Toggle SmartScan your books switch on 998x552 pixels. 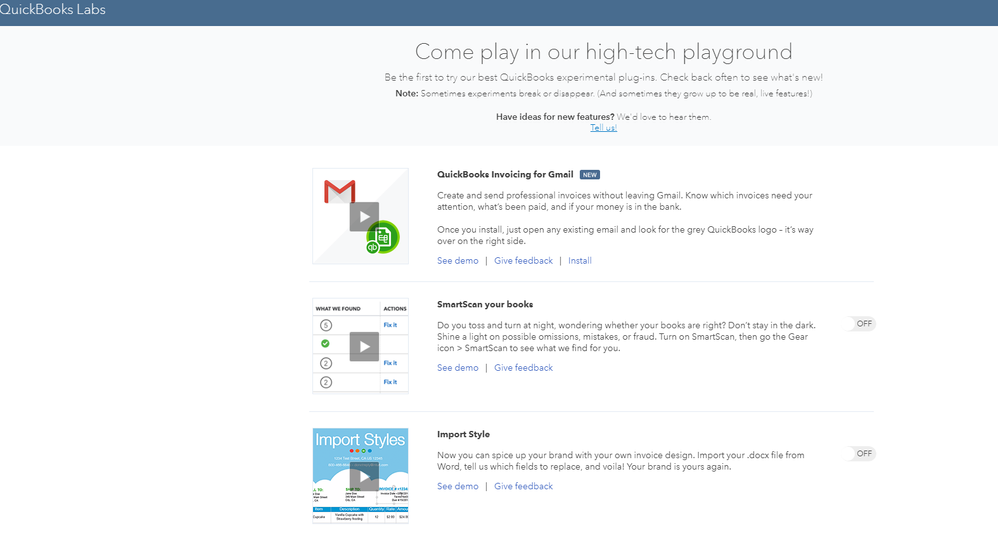pyautogui.click(x=862, y=323)
